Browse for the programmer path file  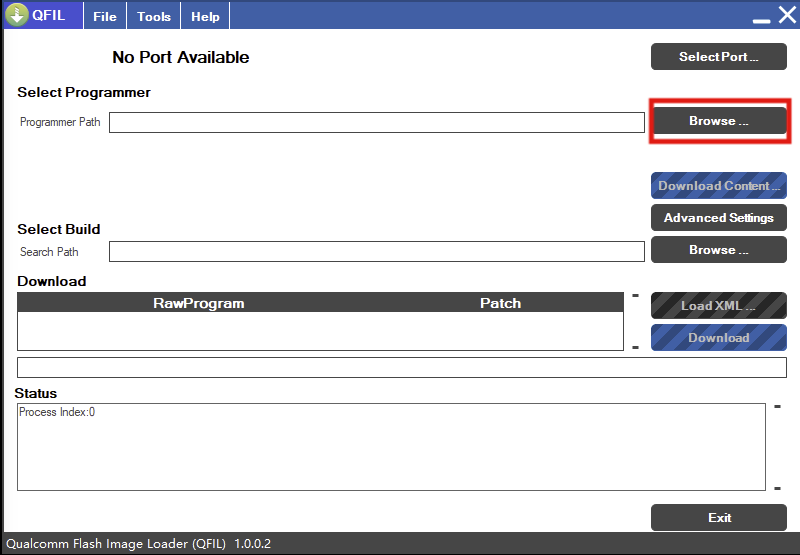(x=718, y=121)
